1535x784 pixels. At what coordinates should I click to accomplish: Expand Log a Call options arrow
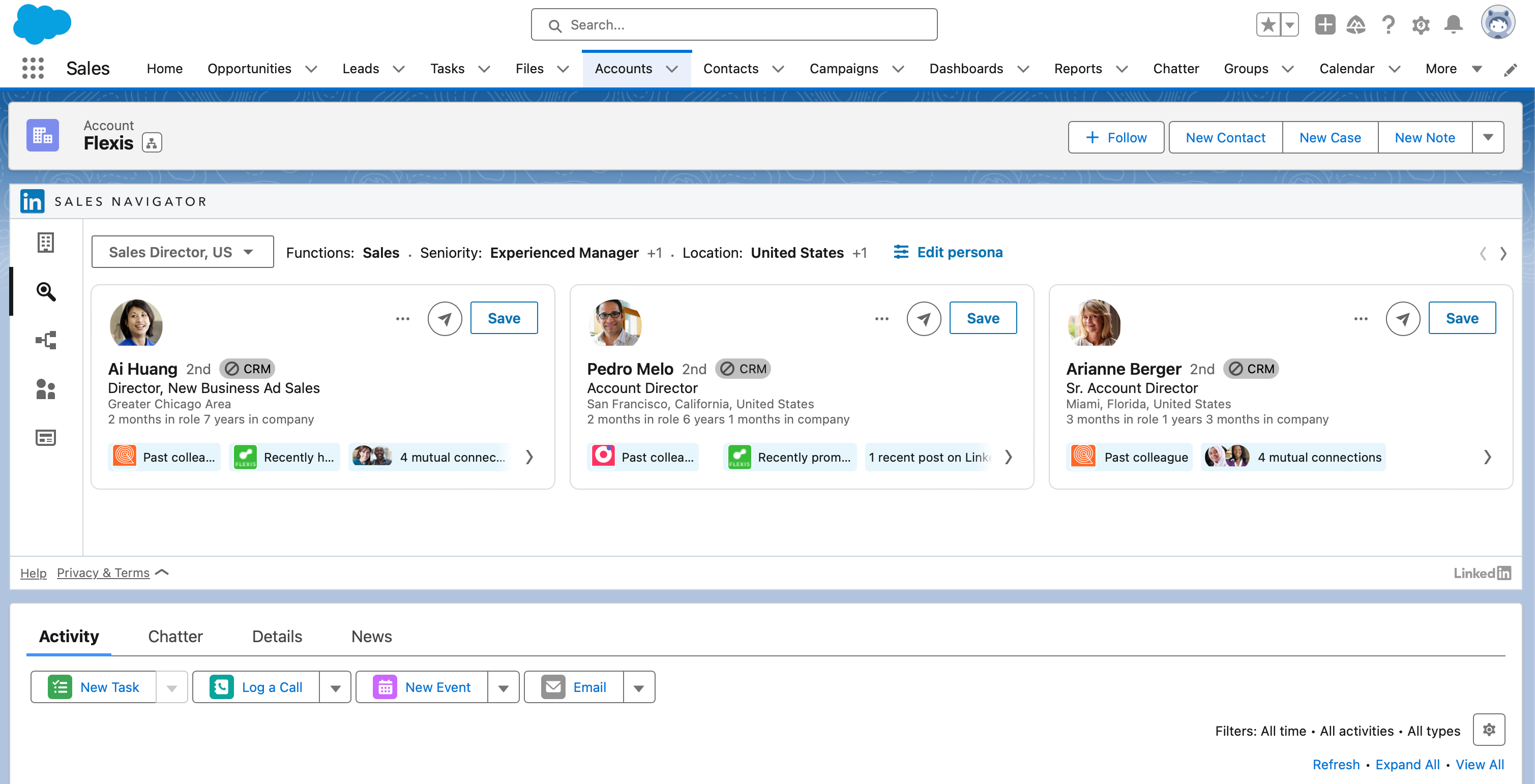point(336,687)
